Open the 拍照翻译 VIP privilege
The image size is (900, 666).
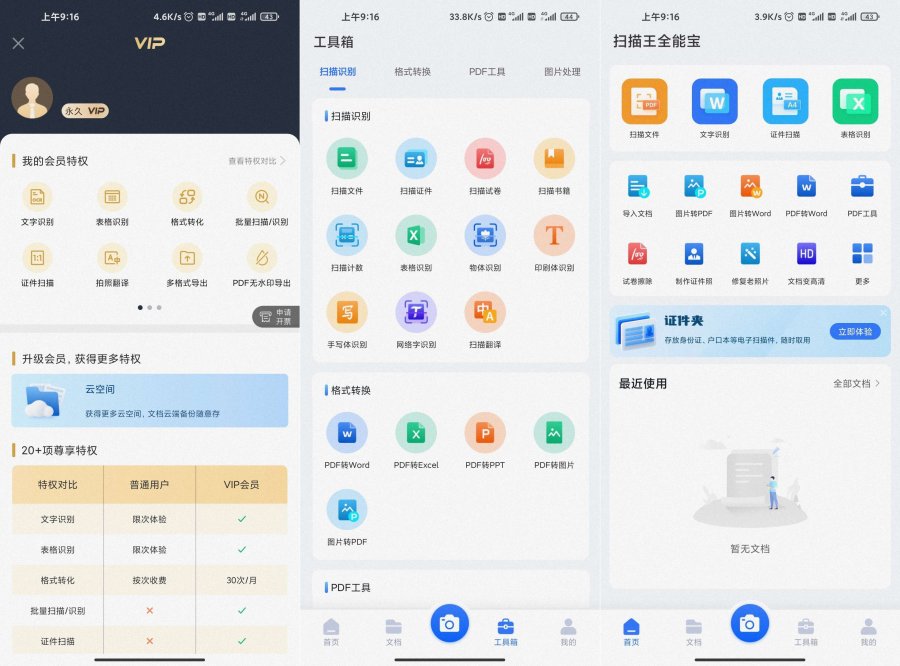111,258
